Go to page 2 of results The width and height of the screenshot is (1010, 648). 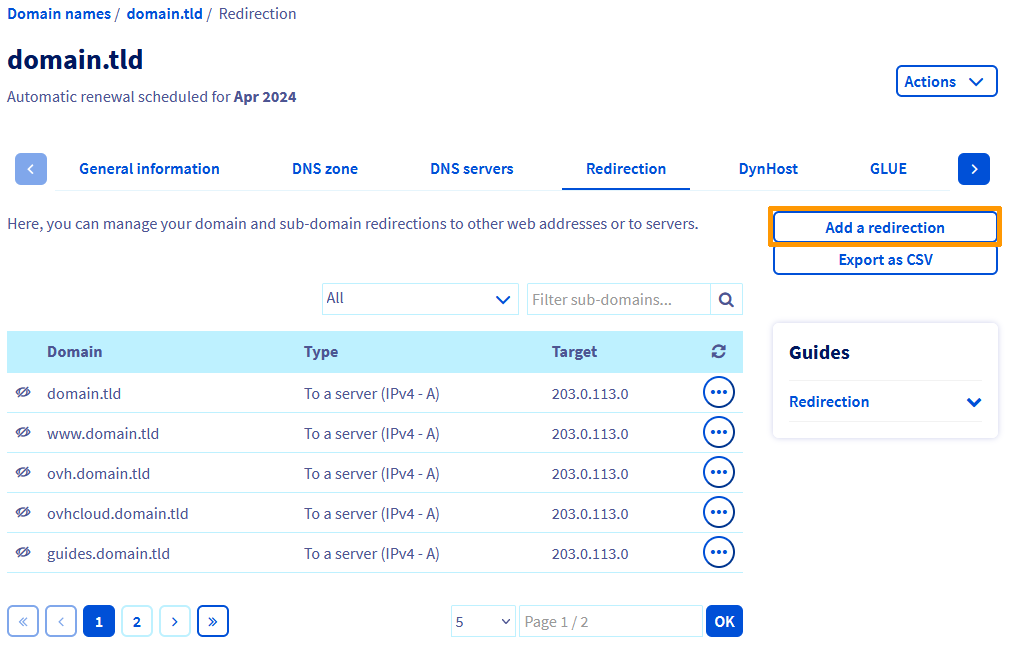(x=137, y=621)
